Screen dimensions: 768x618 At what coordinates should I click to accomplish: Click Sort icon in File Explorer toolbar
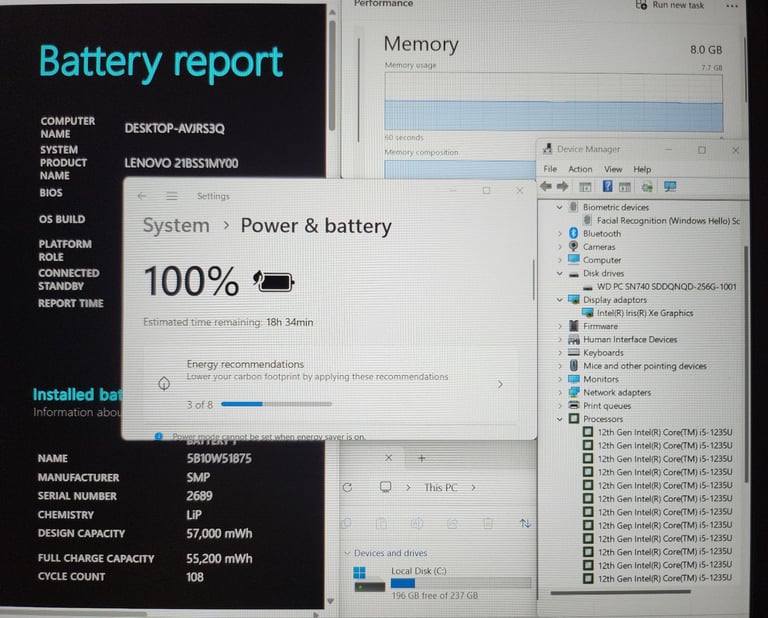525,523
